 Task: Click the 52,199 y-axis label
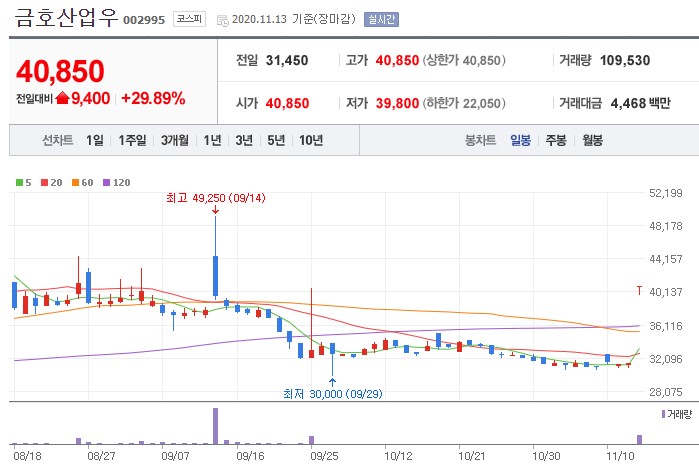(x=666, y=193)
